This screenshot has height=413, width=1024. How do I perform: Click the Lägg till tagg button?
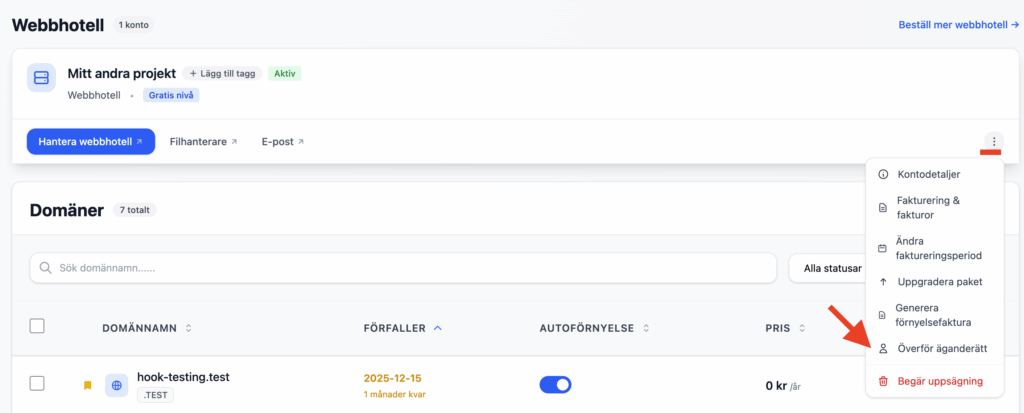(x=222, y=73)
